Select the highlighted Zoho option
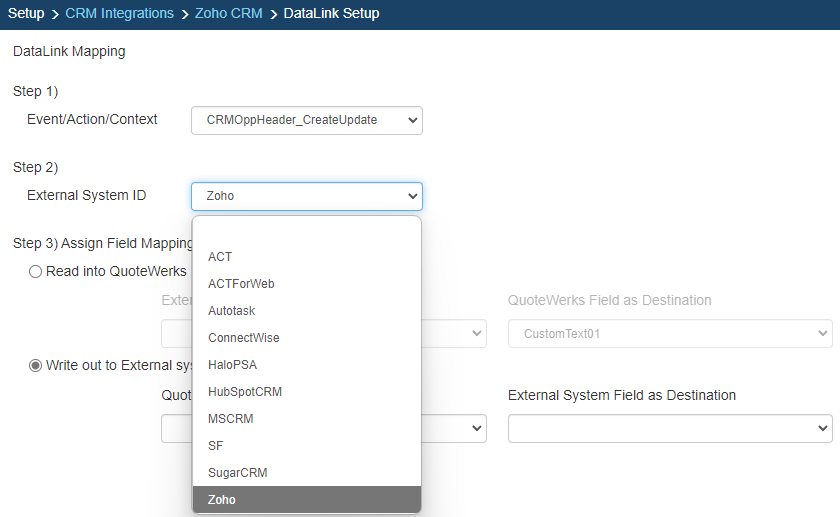 pos(222,500)
